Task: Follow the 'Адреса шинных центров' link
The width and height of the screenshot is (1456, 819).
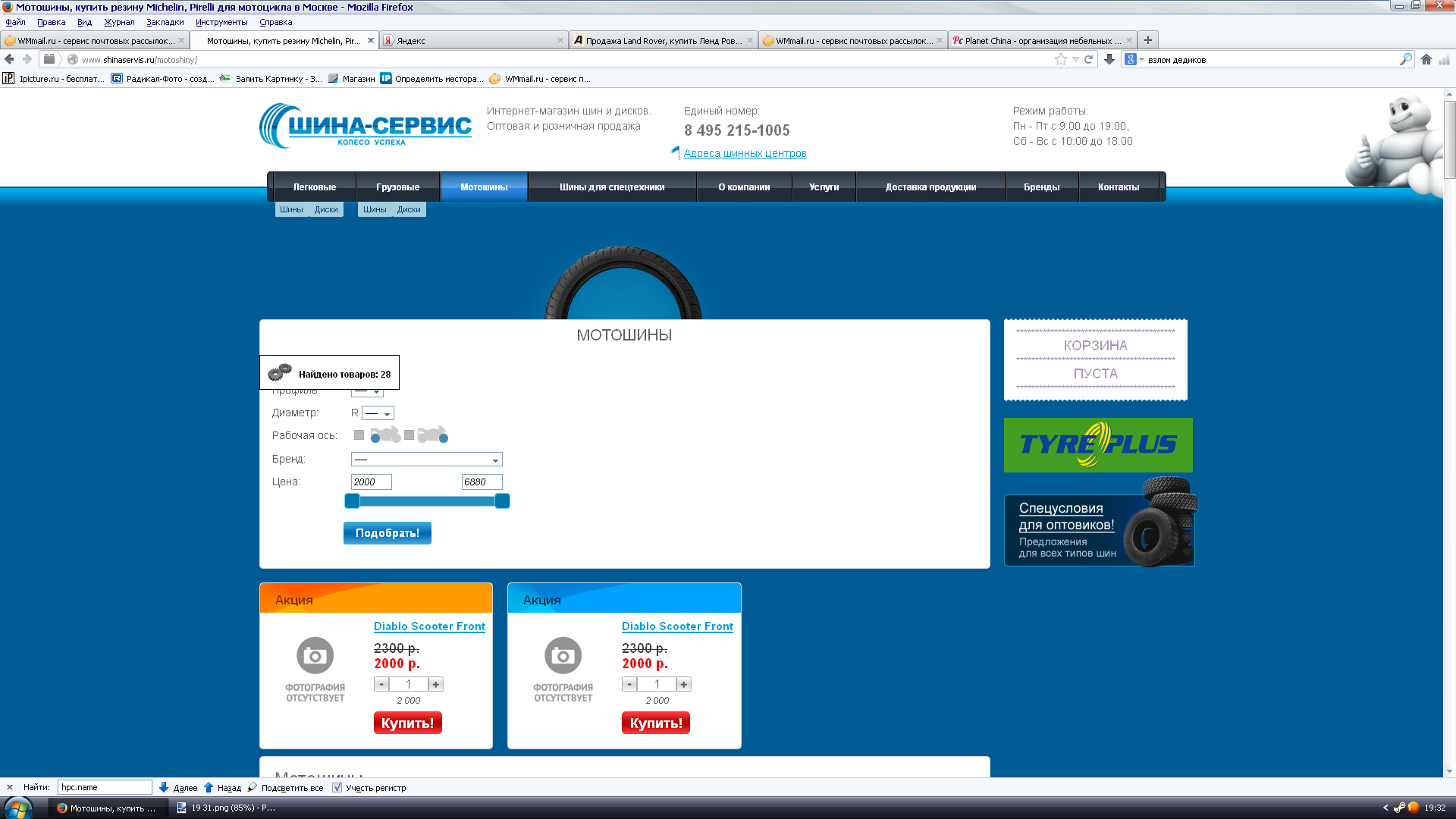Action: [x=745, y=153]
